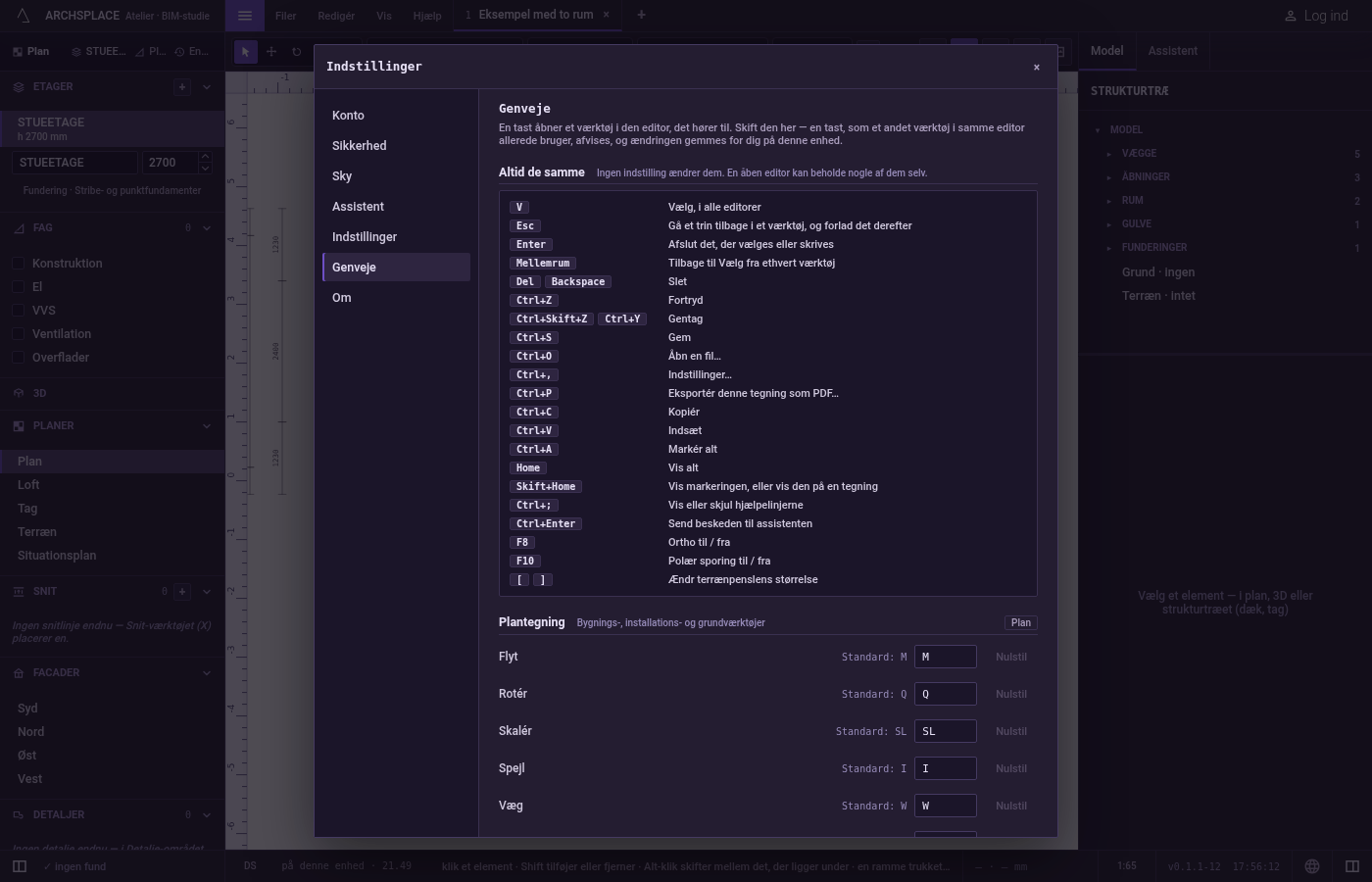Open Konto settings section
Viewport: 1372px width, 882px height.
coord(397,115)
